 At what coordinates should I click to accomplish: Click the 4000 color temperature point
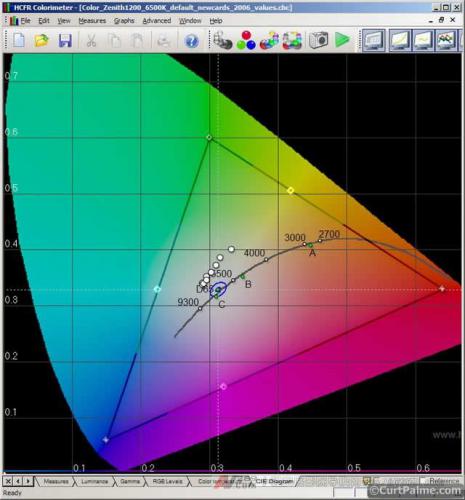[x=266, y=259]
